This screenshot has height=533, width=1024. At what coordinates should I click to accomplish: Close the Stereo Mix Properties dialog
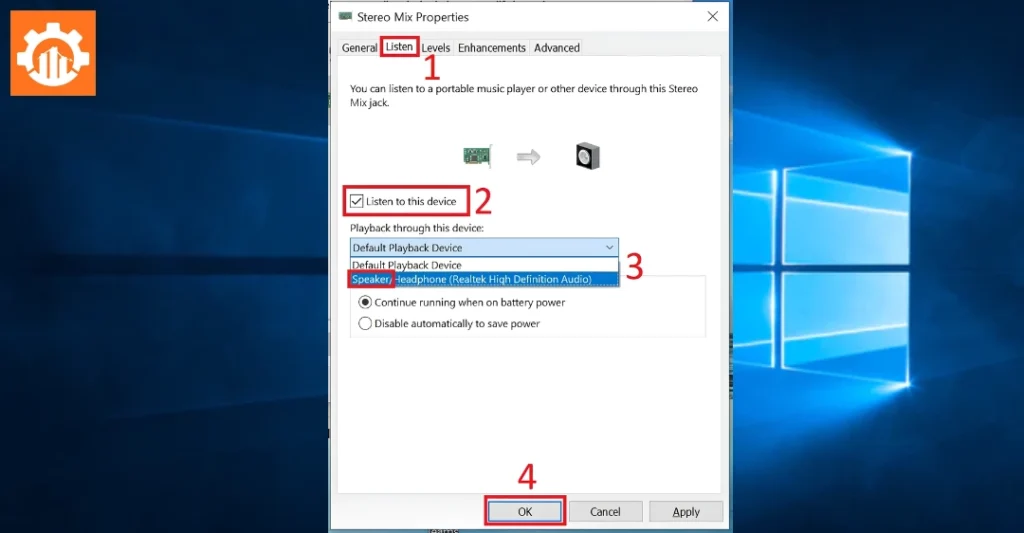coord(712,16)
